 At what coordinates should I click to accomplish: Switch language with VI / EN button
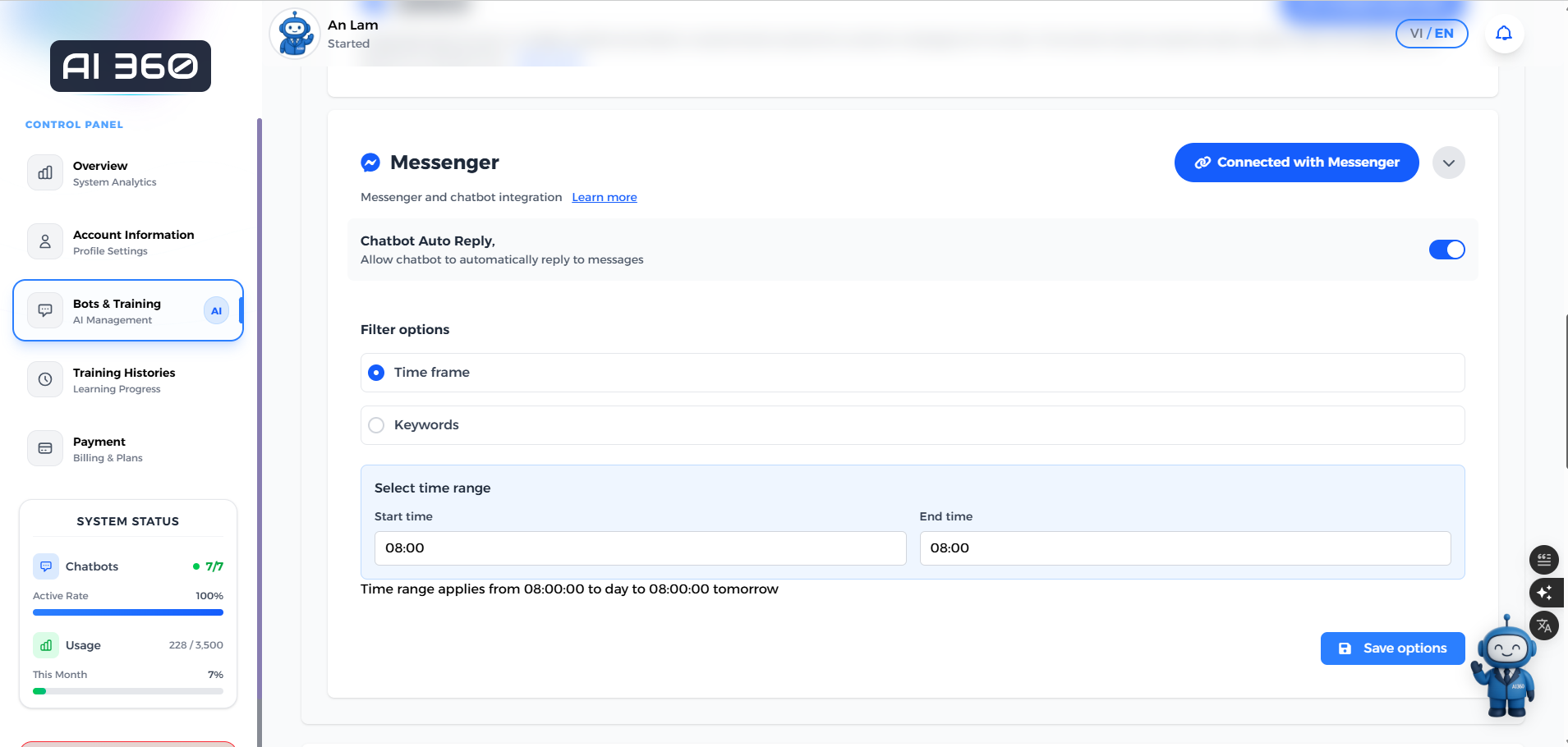[1431, 34]
